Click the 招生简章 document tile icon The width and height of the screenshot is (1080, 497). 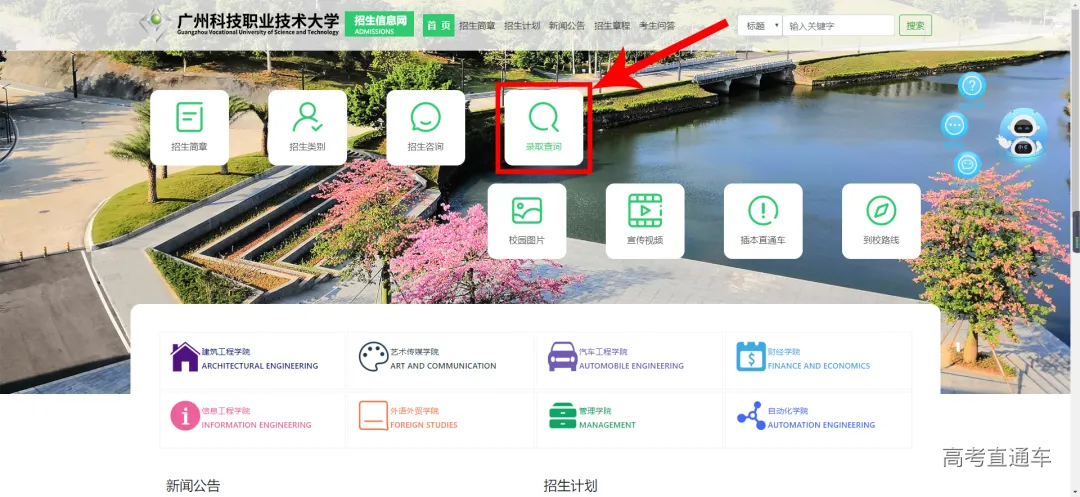[x=189, y=119]
